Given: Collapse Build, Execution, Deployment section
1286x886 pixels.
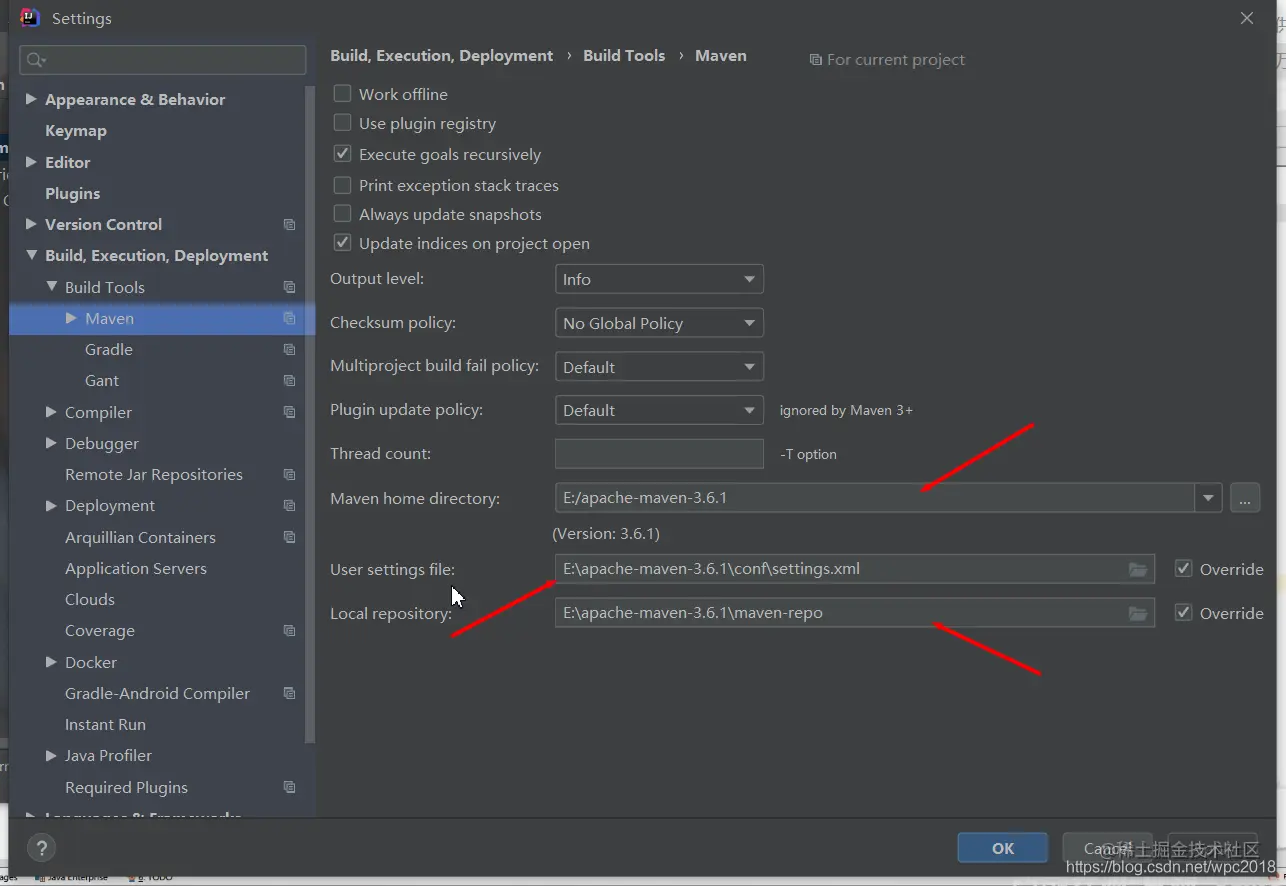Looking at the screenshot, I should click(31, 255).
